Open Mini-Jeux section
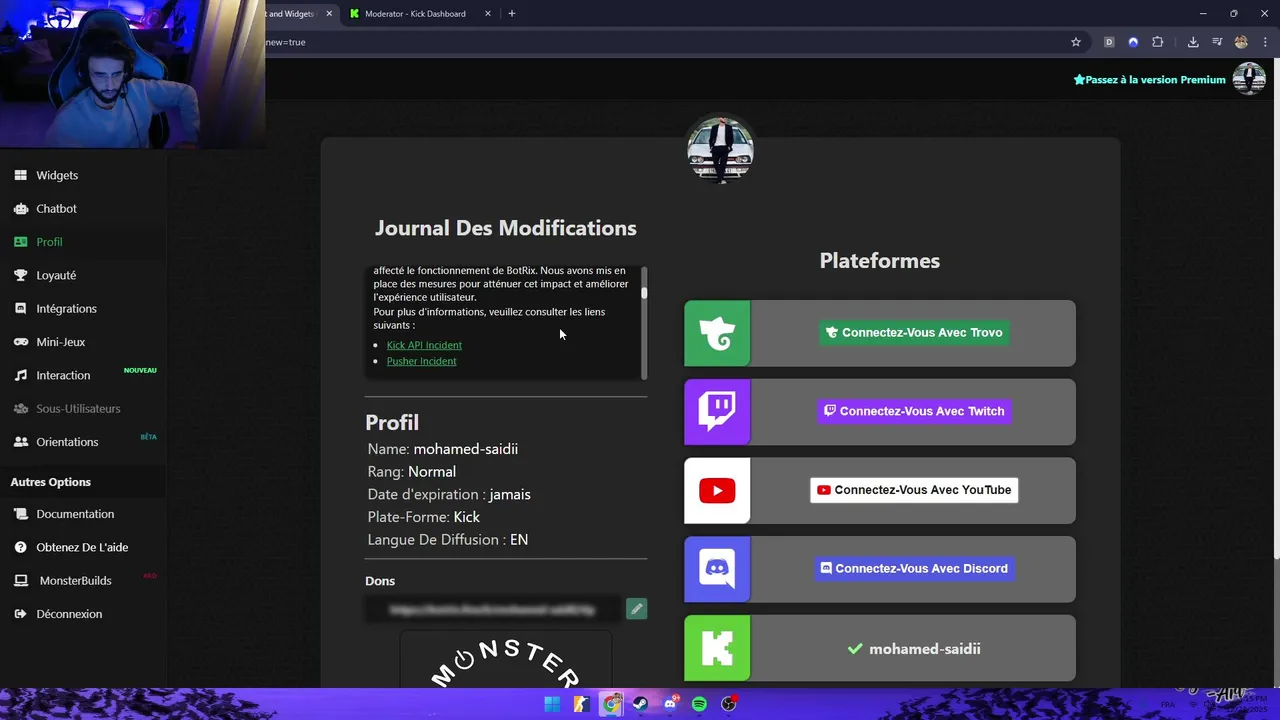Screen dimensions: 1280x720 point(60,342)
